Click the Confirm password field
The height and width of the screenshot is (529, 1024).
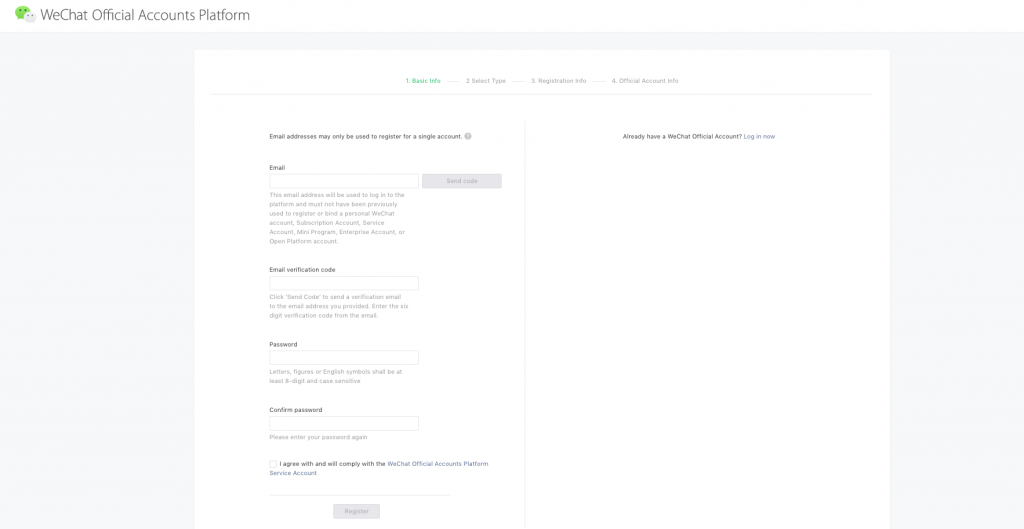(344, 423)
